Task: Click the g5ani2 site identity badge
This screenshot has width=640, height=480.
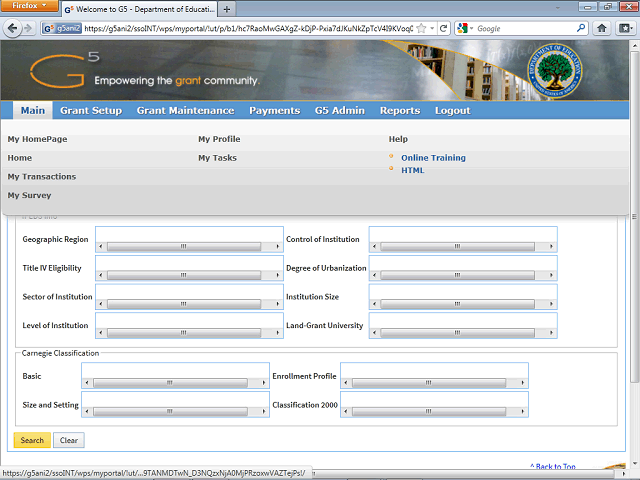Action: click(x=62, y=28)
